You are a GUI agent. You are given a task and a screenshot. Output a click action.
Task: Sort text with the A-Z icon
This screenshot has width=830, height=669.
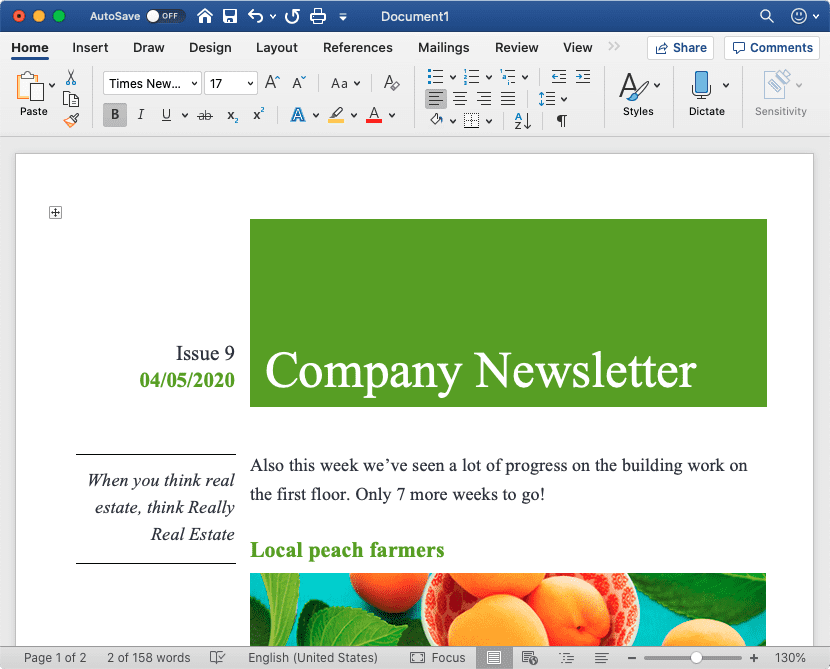[523, 121]
